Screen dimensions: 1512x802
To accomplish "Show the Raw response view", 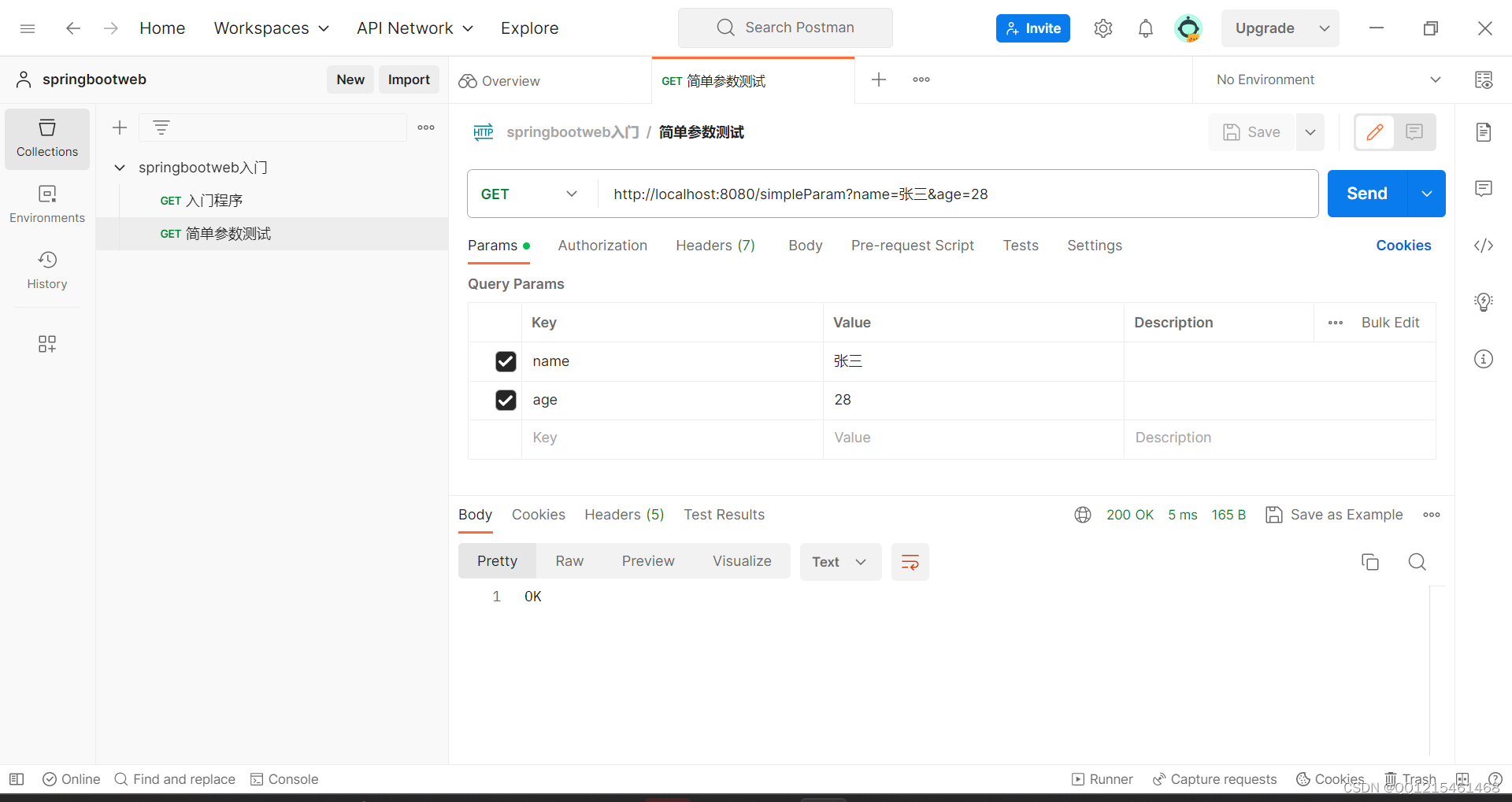I will pos(569,561).
